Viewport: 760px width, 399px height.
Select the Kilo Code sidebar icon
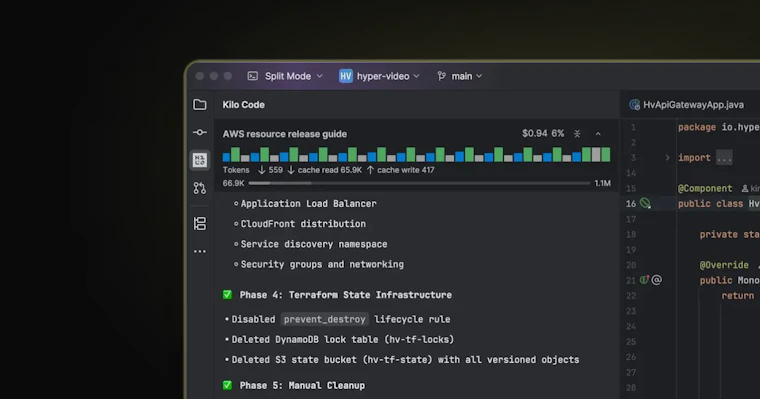coord(200,160)
